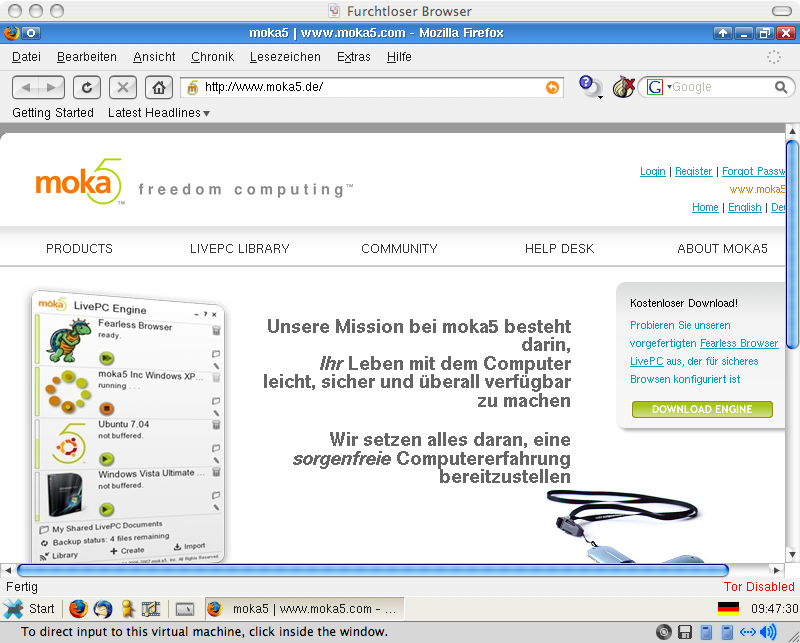Launch Firefox from the taskbar quick launcher
The height and width of the screenshot is (643, 800).
coord(78,608)
